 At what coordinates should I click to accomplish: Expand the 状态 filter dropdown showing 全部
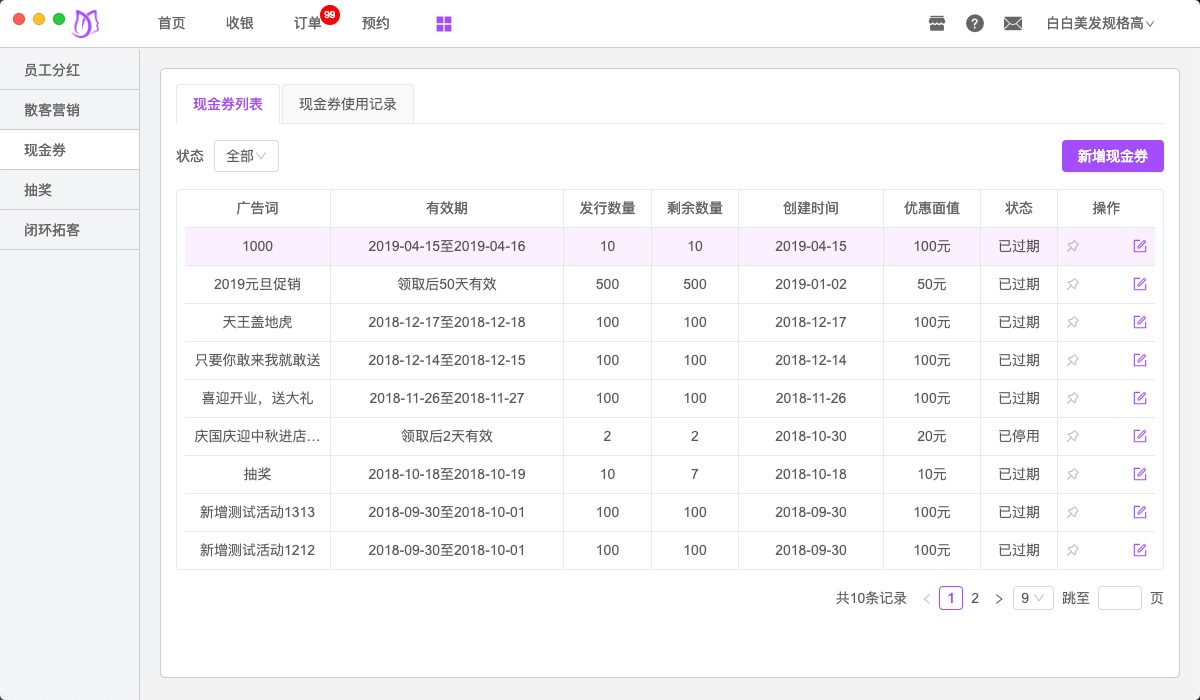246,156
